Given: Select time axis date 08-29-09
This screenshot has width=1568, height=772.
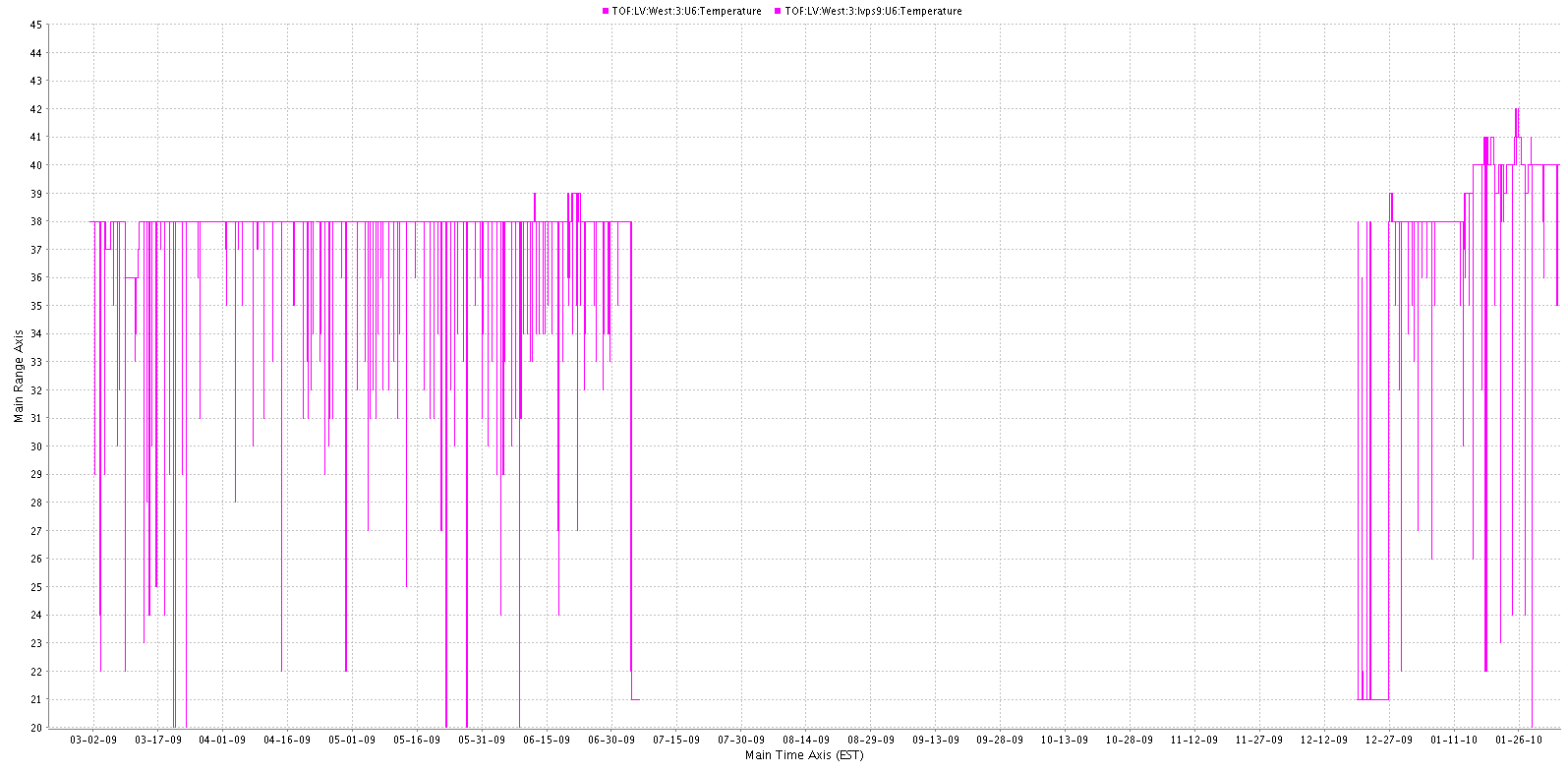Looking at the screenshot, I should pos(871,741).
